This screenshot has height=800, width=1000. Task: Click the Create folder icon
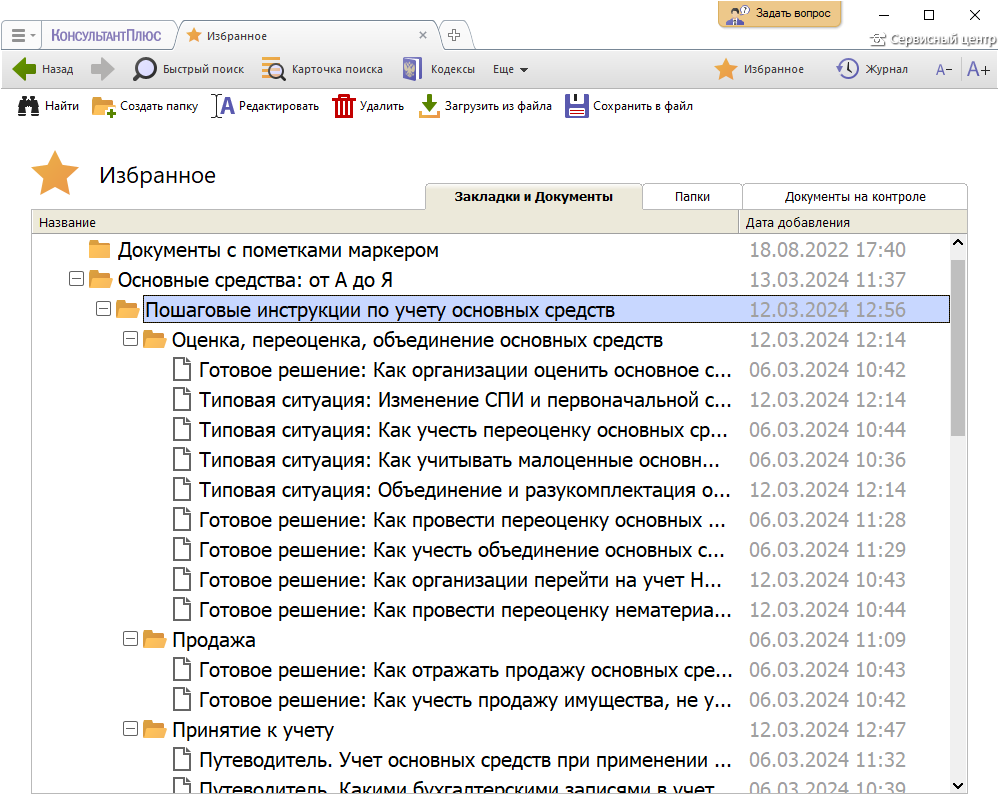(x=104, y=107)
